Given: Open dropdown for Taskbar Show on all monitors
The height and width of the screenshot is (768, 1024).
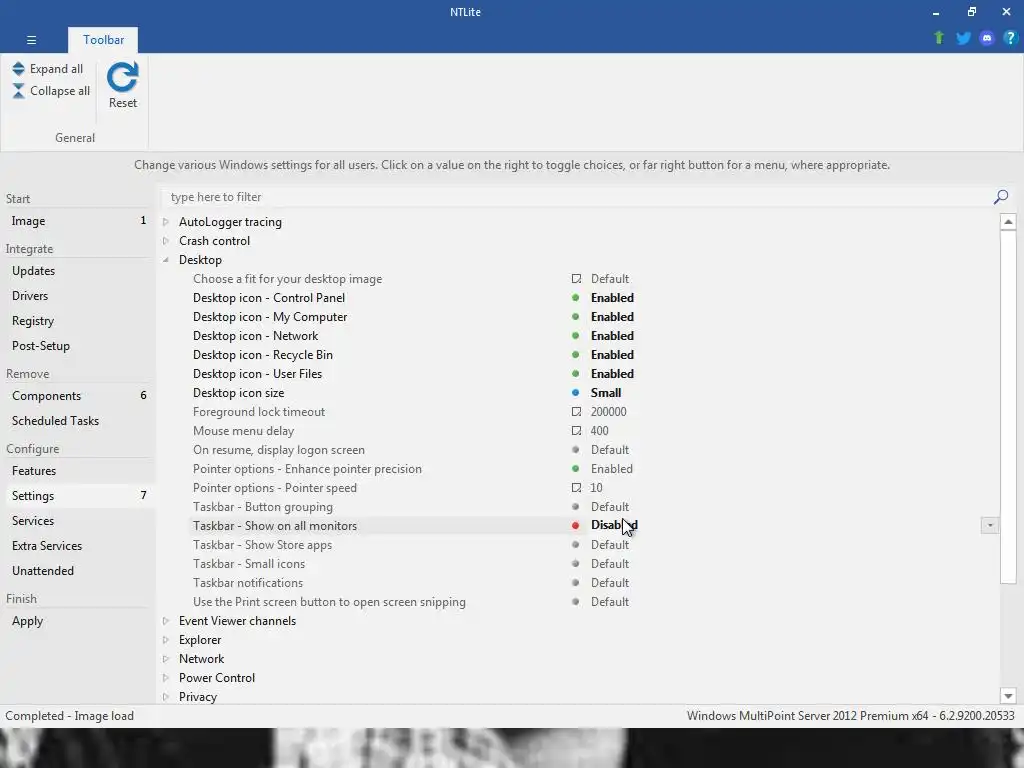Looking at the screenshot, I should click(x=989, y=525).
